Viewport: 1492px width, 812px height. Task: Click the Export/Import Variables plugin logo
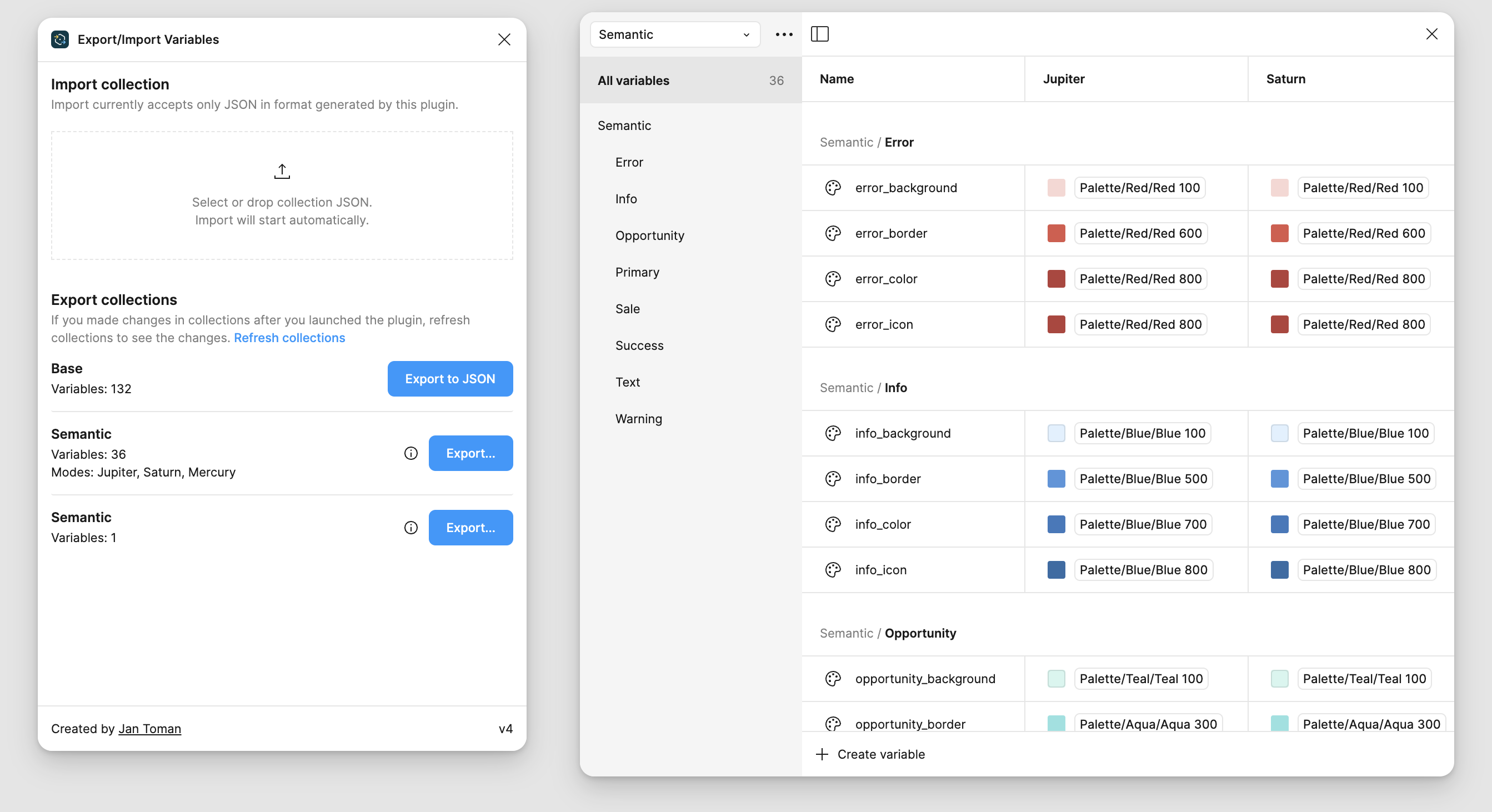tap(59, 39)
